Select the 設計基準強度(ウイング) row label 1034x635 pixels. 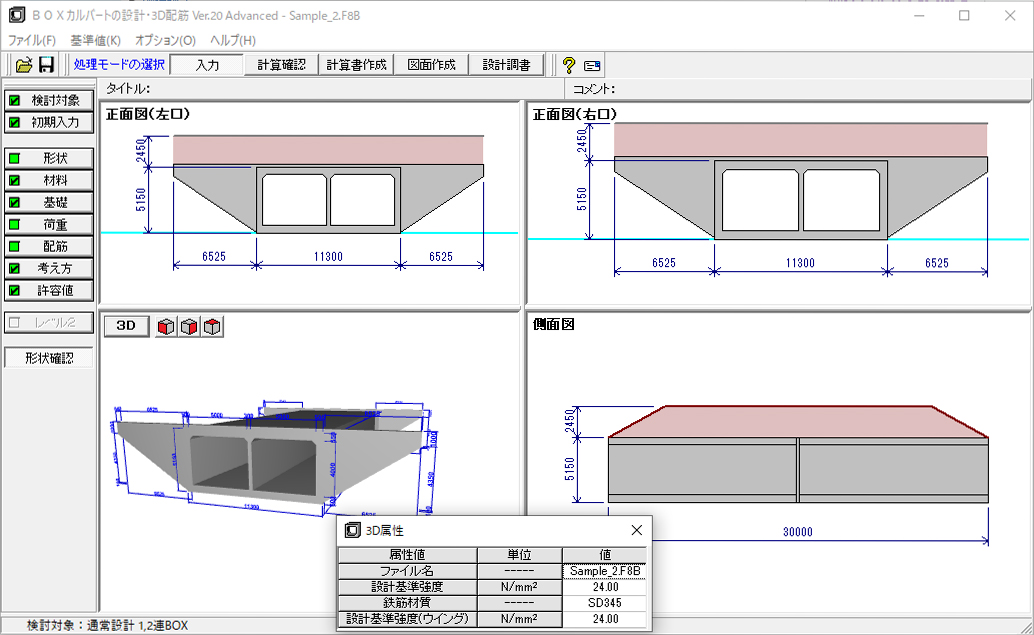click(408, 619)
